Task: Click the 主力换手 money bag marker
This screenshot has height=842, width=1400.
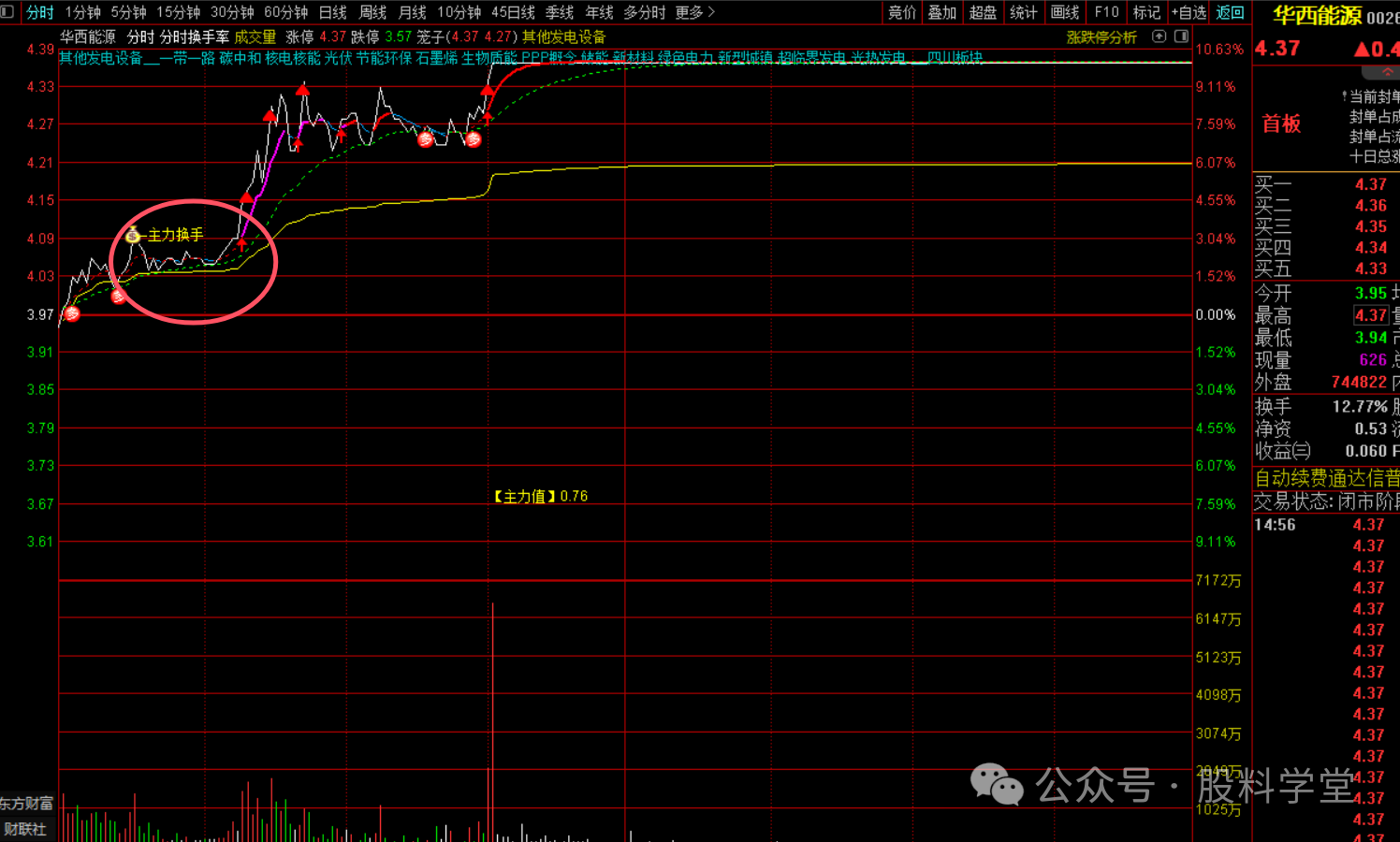Action: click(133, 235)
